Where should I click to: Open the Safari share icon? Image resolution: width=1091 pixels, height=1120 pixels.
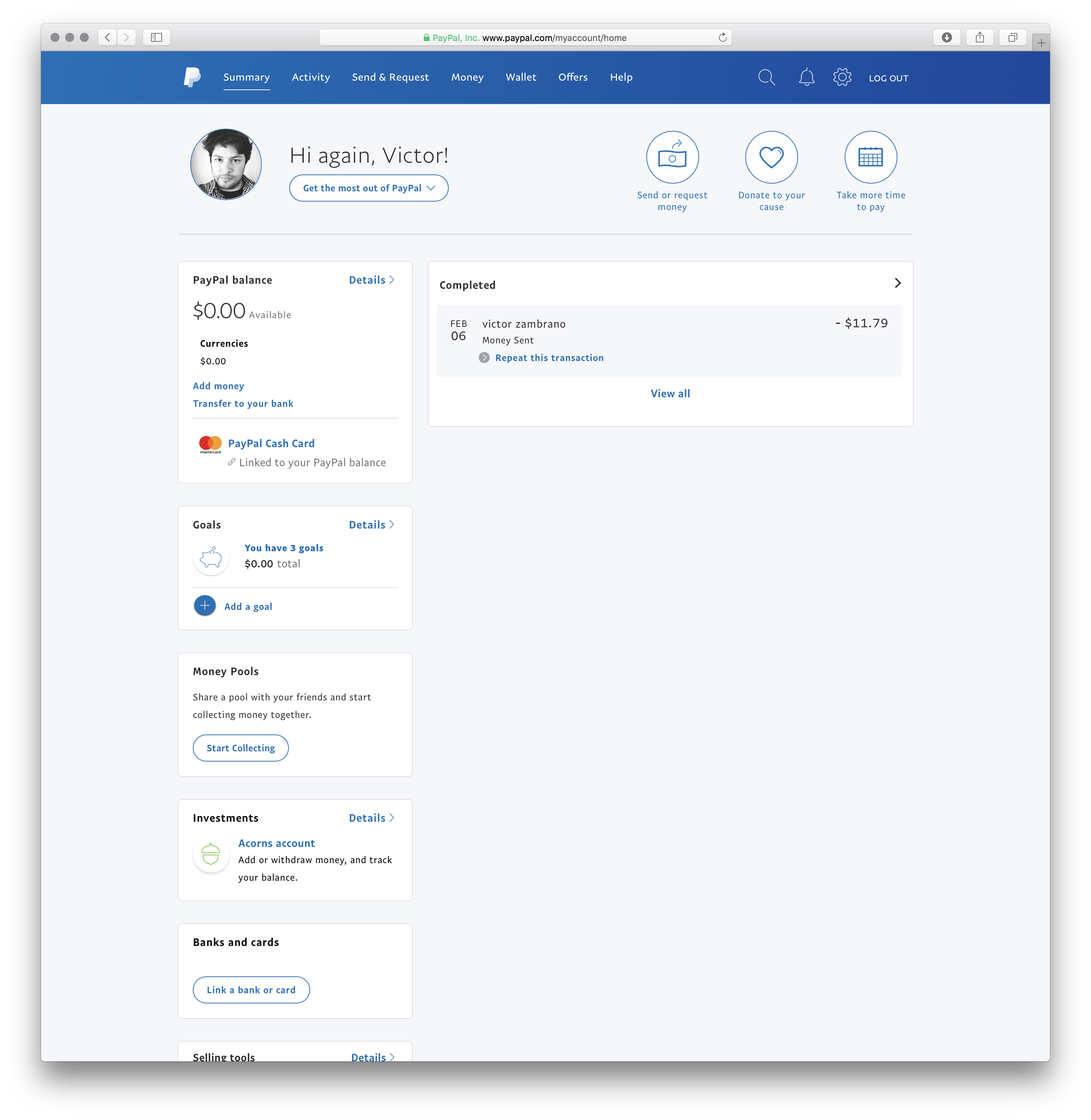click(x=980, y=37)
